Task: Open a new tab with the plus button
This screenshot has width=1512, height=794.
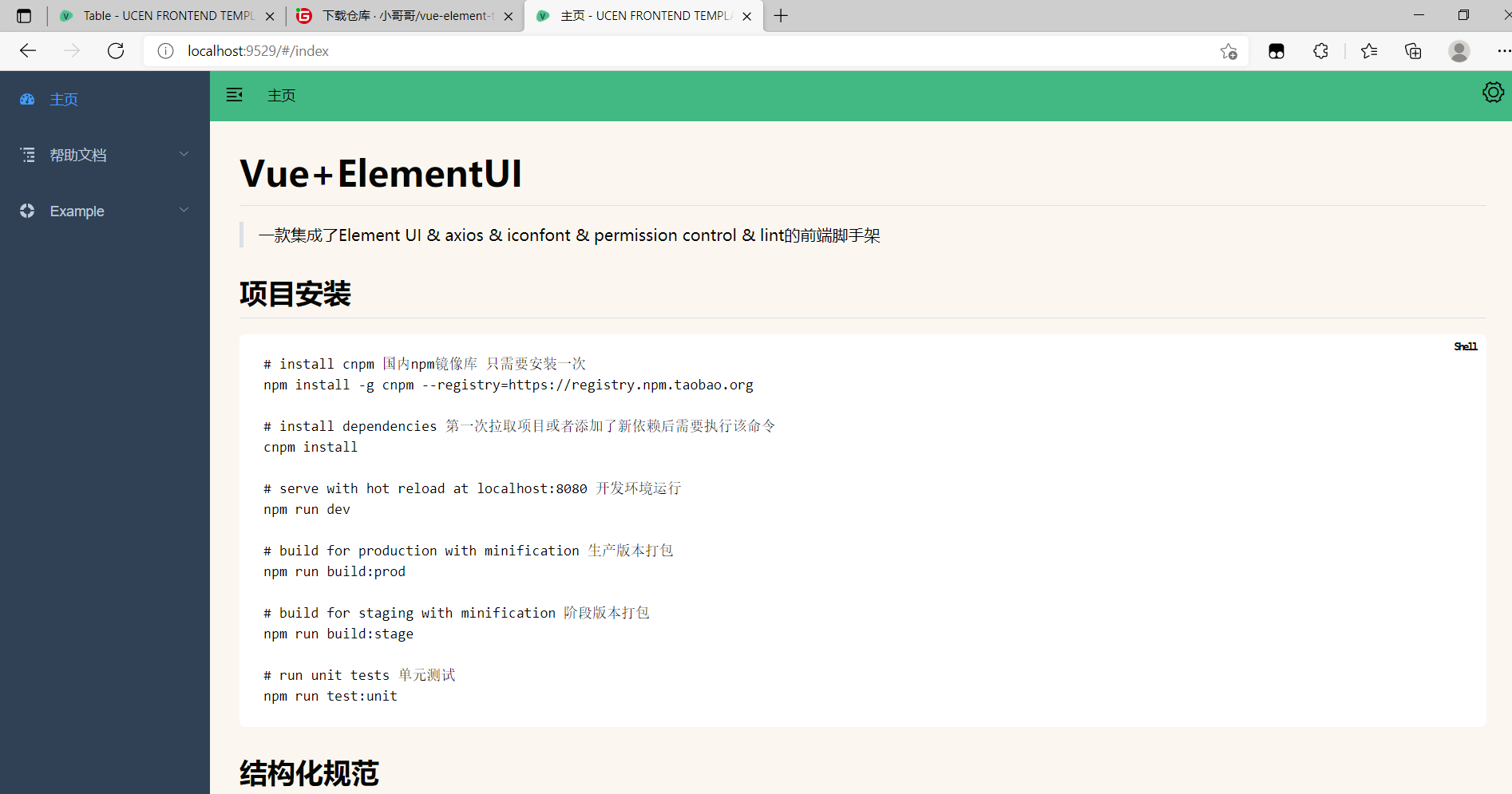Action: click(781, 16)
